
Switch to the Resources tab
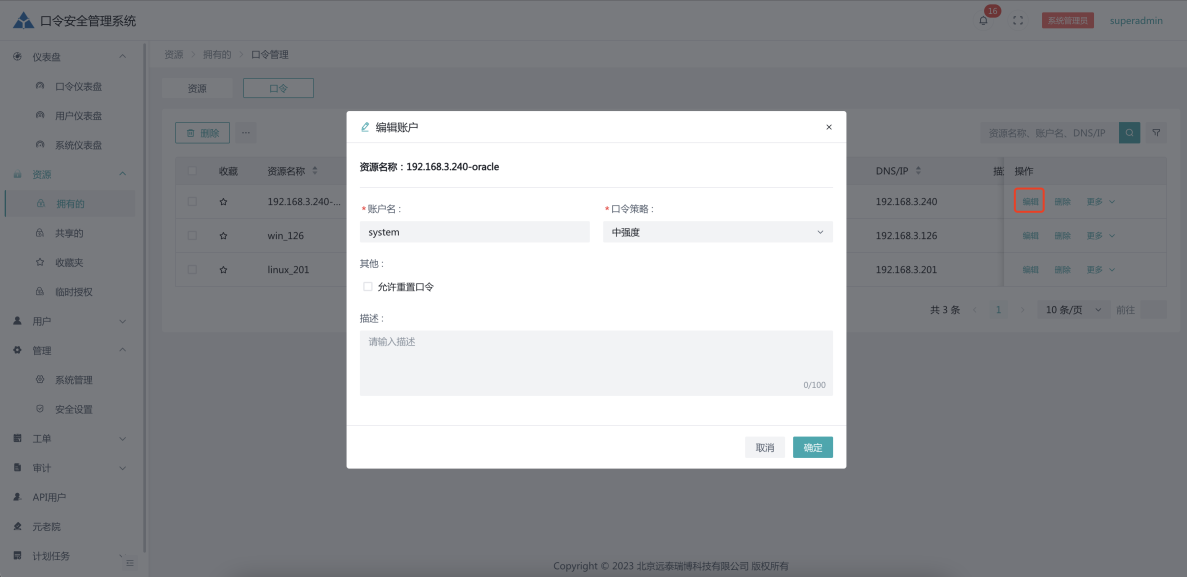(x=197, y=88)
